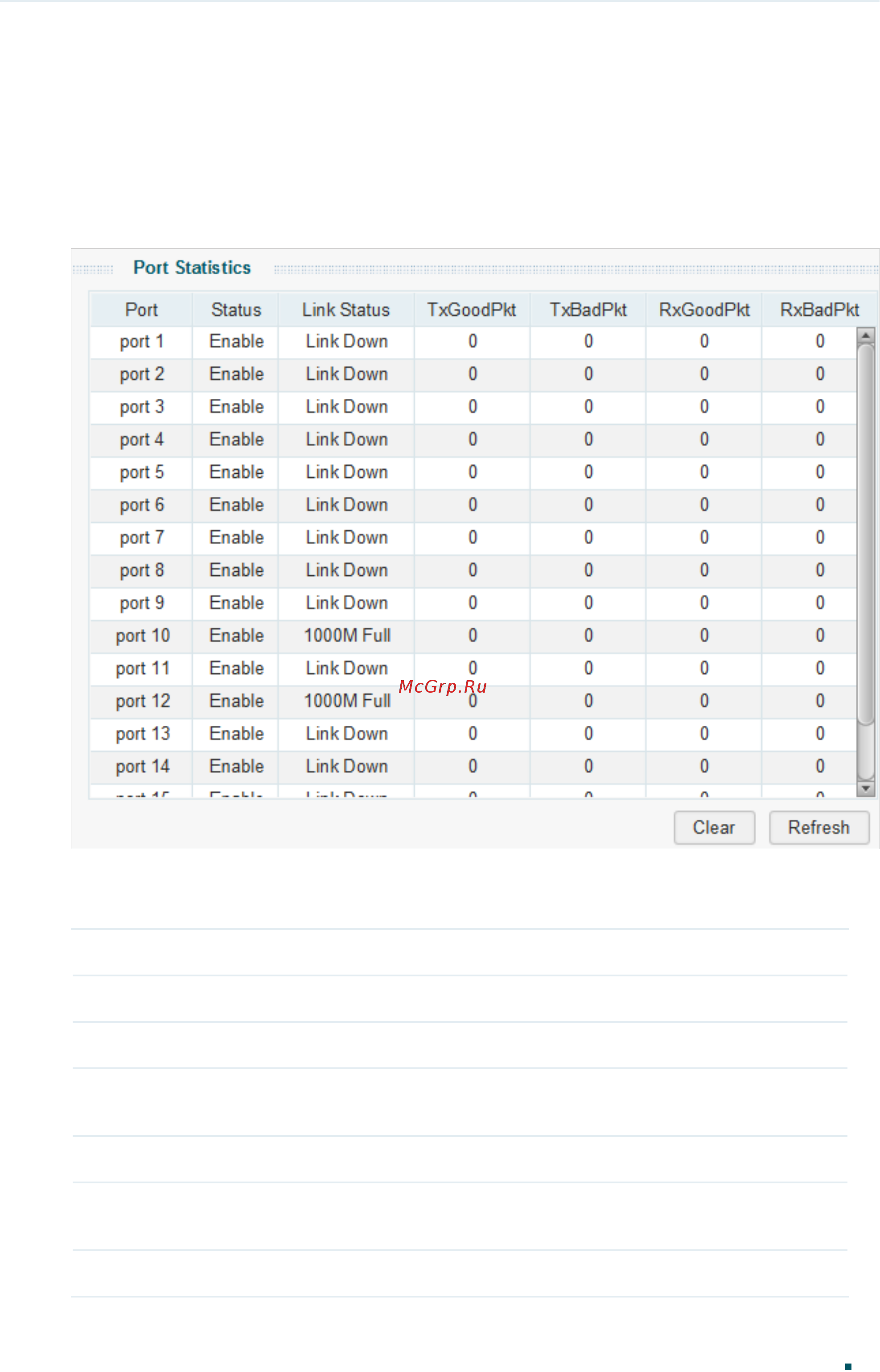Screen dimensions: 880x1372
Task: Click TxGoodPkt value for port 8
Action: click(473, 570)
